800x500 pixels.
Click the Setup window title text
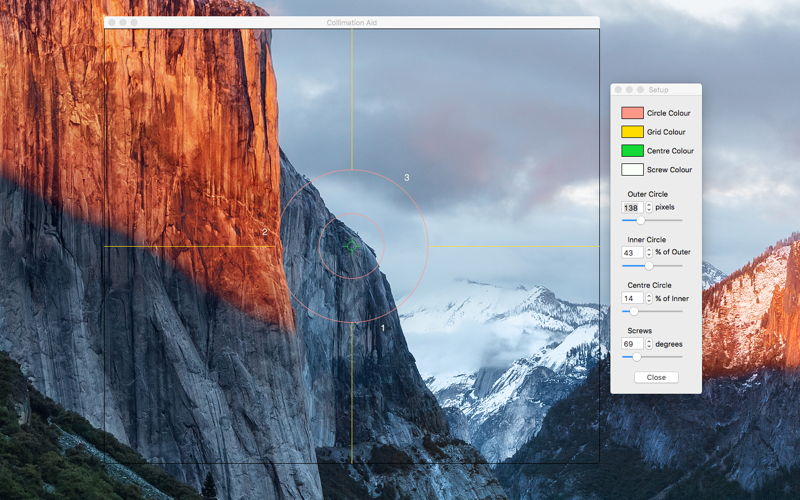[658, 89]
